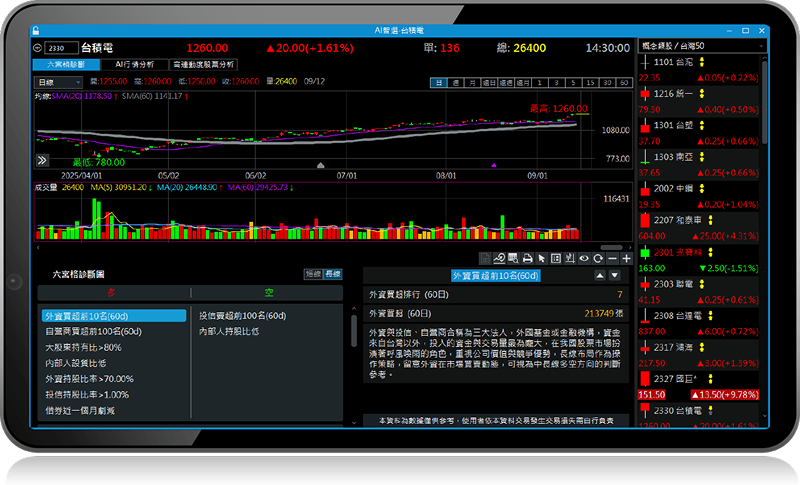Viewport: 800px width, 485px height.
Task: Click the down triangle button in detail header
Action: pyautogui.click(x=615, y=275)
